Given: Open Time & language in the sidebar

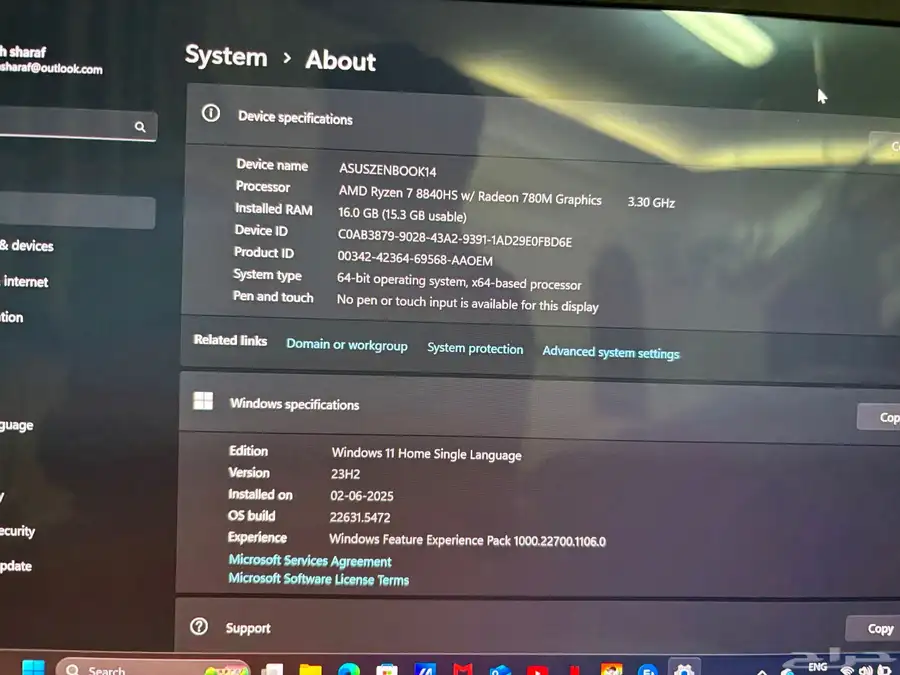Looking at the screenshot, I should [x=17, y=425].
